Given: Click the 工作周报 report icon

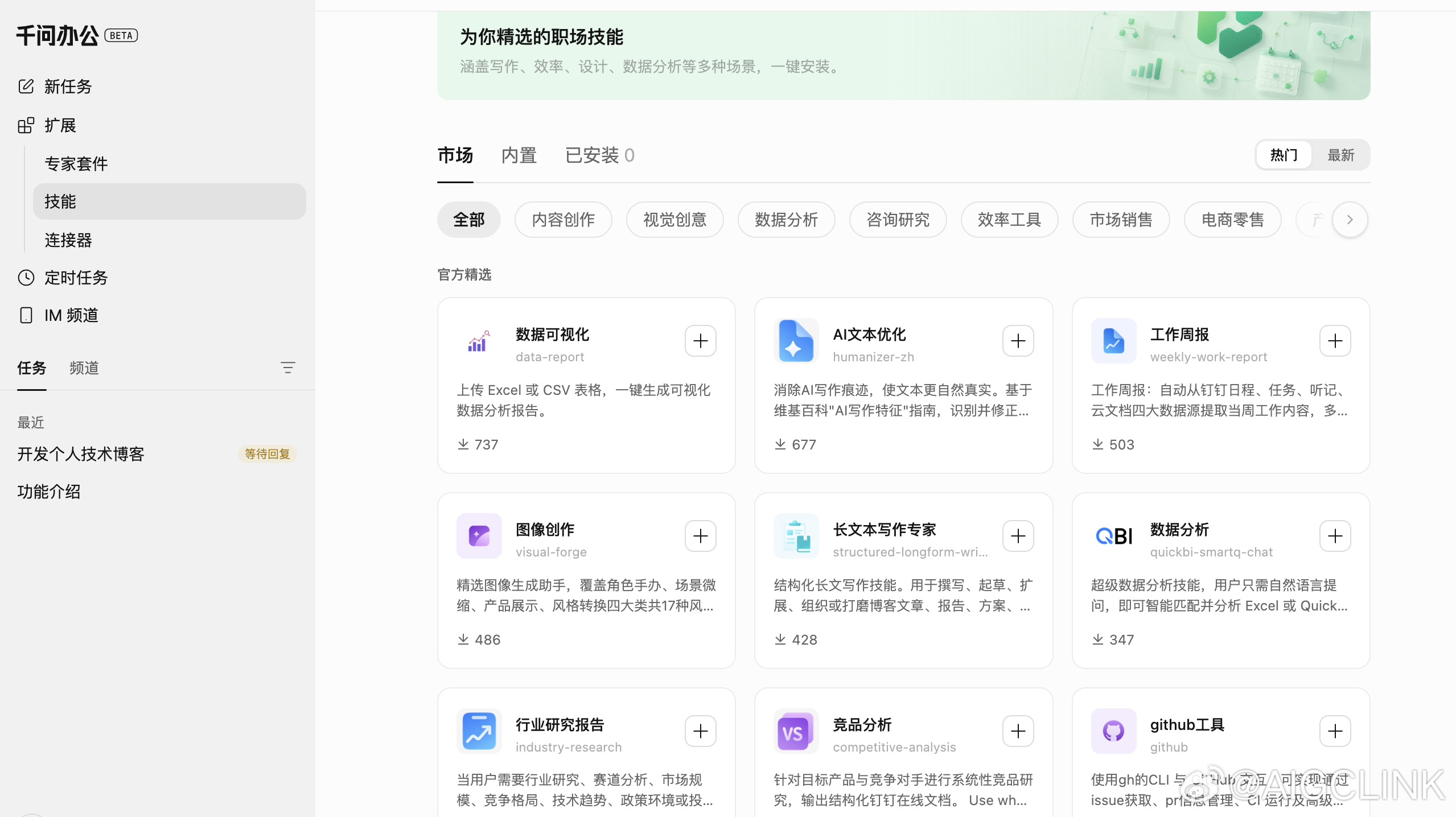Looking at the screenshot, I should (x=1113, y=341).
